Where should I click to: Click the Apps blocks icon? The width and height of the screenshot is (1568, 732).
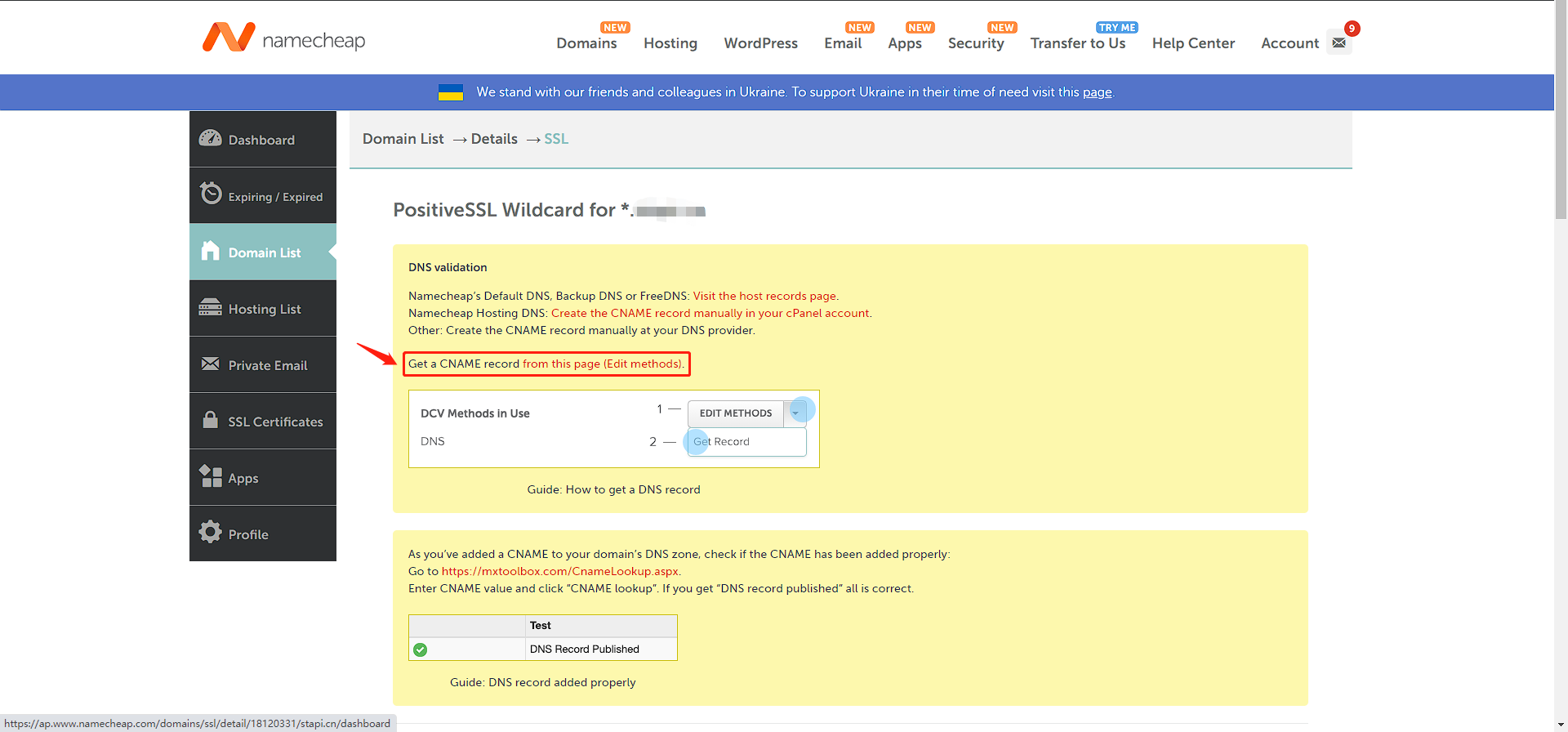pos(211,475)
